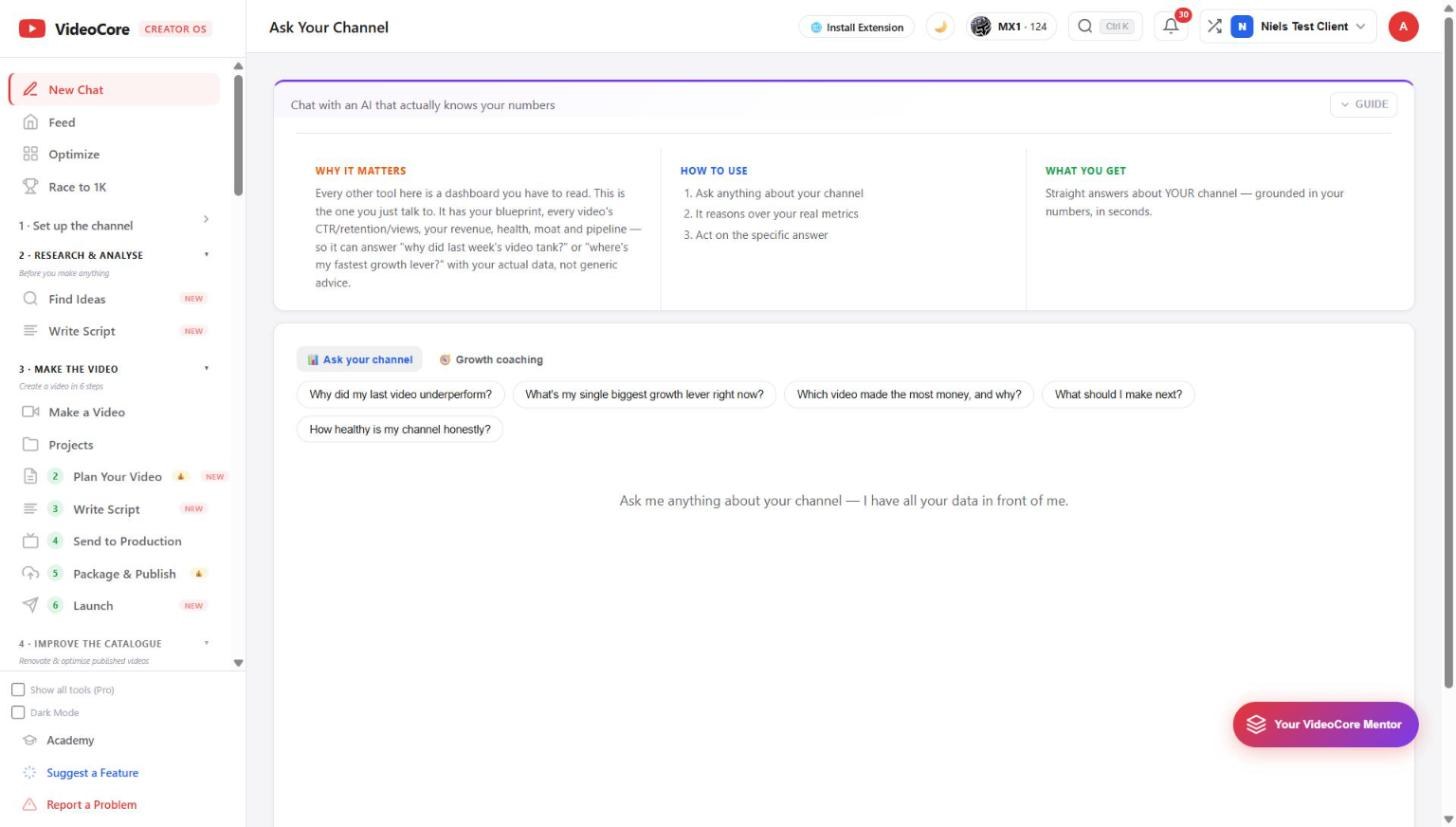Enable Show all tools (Pro) checkbox

pos(18,690)
